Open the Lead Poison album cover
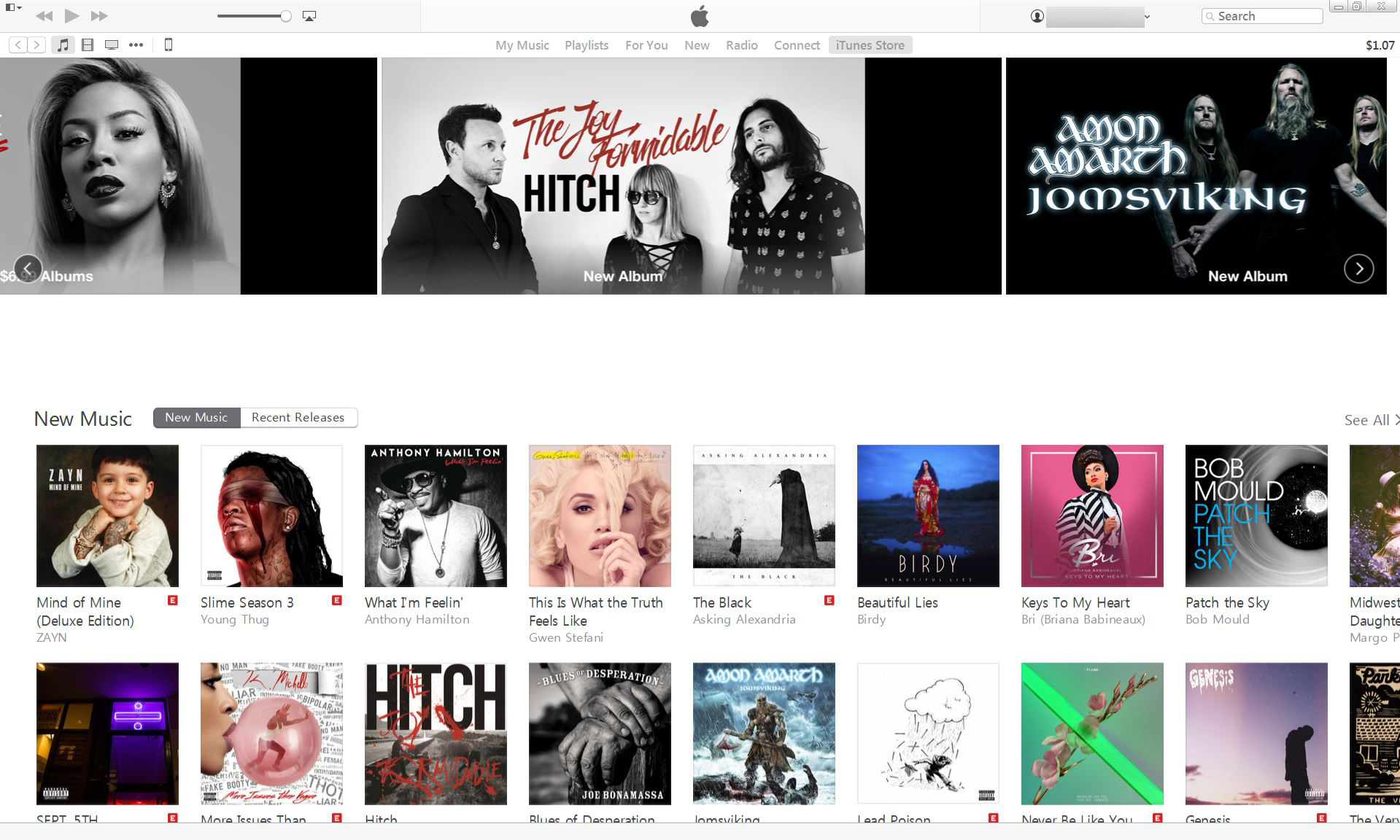 [x=928, y=734]
